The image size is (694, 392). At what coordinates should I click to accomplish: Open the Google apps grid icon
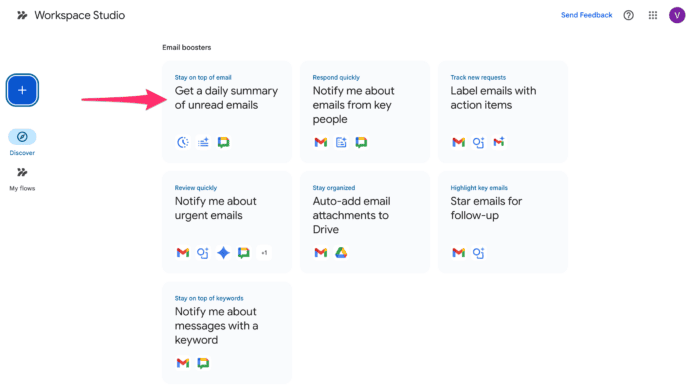click(x=653, y=15)
